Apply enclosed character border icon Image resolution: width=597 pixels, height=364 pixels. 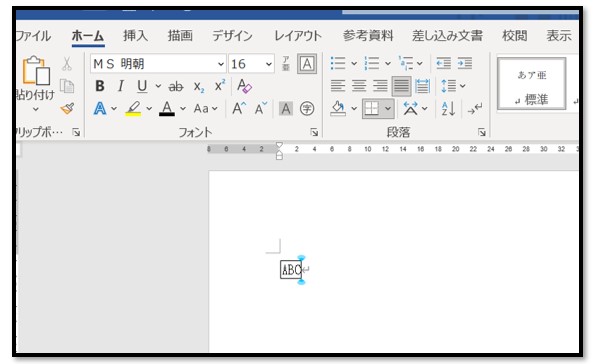[307, 64]
